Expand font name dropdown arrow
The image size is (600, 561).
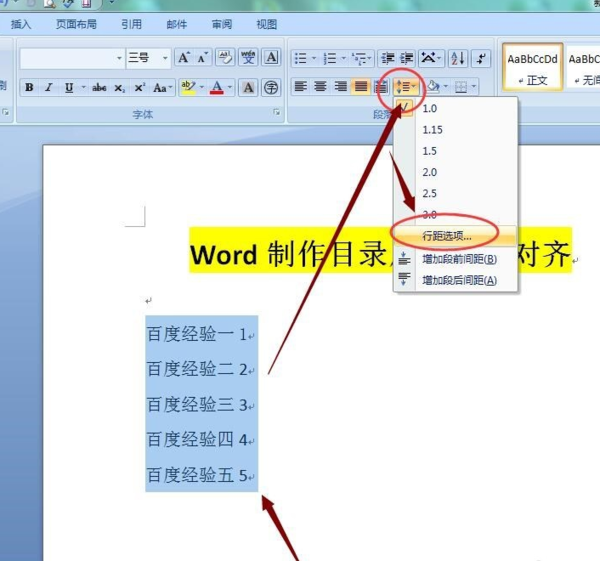pyautogui.click(x=119, y=58)
